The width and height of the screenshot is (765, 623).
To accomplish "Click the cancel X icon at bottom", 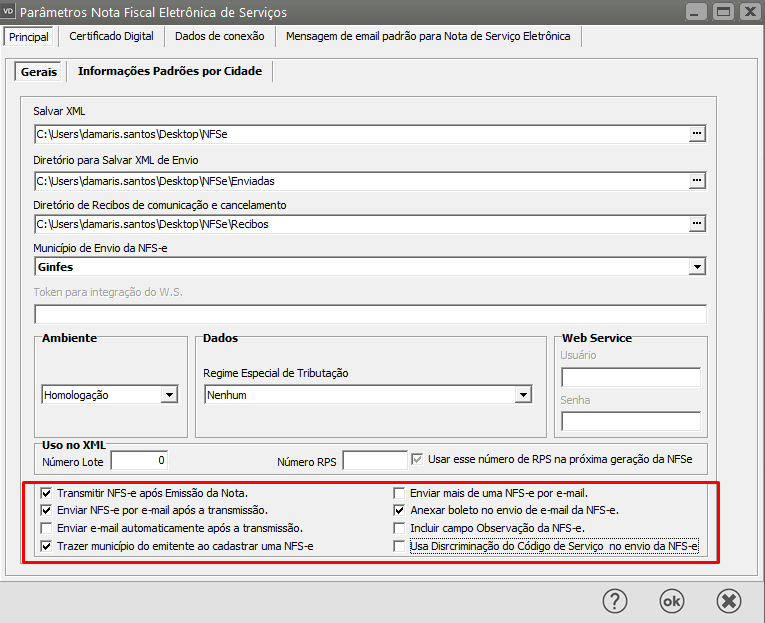I will (x=729, y=601).
